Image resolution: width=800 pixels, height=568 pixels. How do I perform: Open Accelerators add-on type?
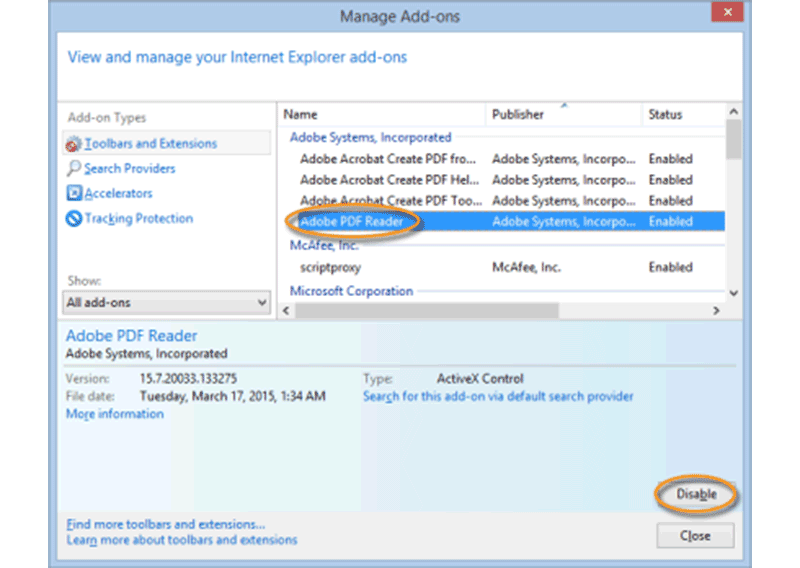pos(118,193)
